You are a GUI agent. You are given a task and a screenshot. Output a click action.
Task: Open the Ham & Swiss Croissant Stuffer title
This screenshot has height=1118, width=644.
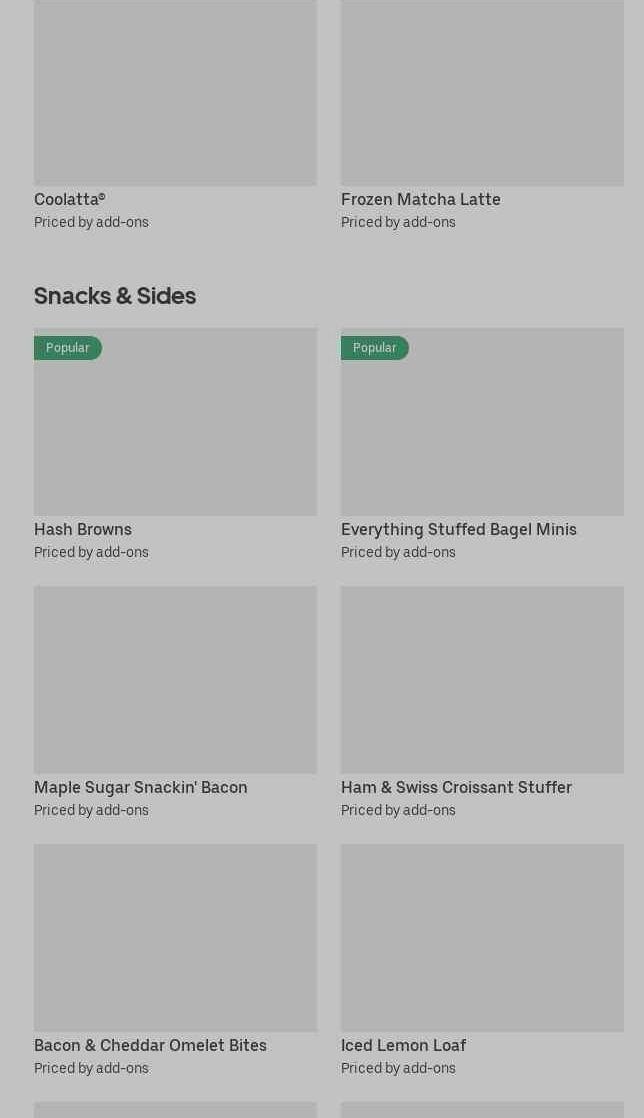tap(456, 787)
